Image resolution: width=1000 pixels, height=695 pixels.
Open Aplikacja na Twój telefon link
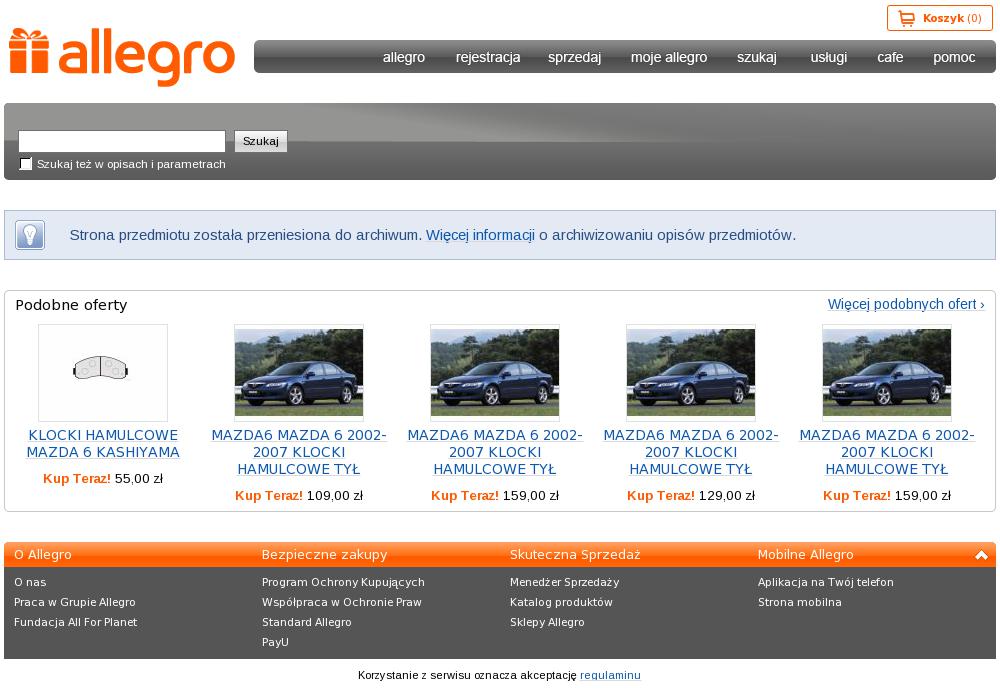(x=825, y=582)
